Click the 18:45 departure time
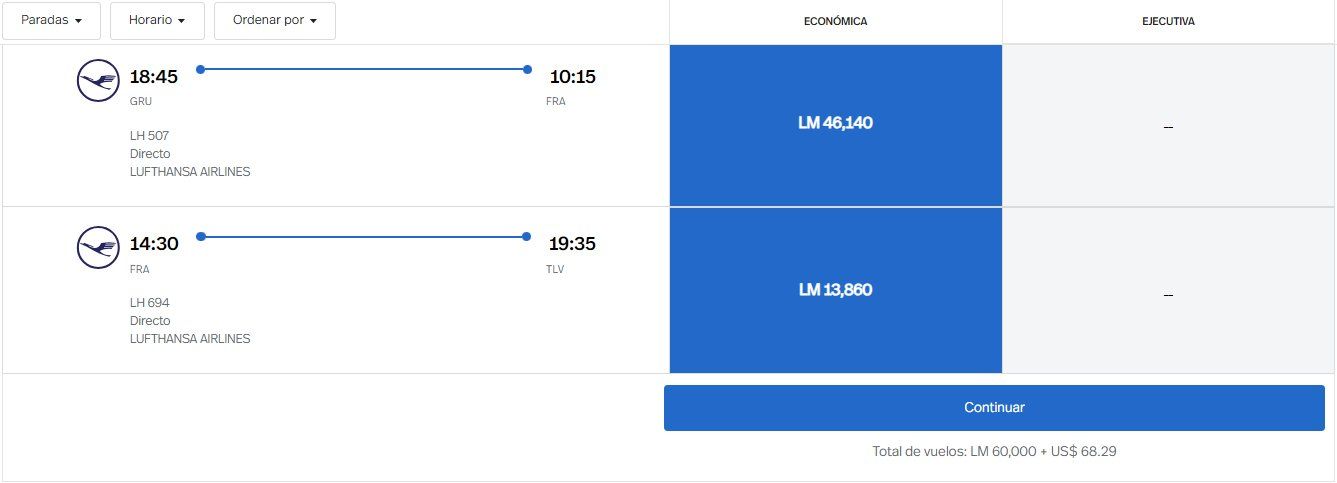Image resolution: width=1337 pixels, height=483 pixels. 154,77
